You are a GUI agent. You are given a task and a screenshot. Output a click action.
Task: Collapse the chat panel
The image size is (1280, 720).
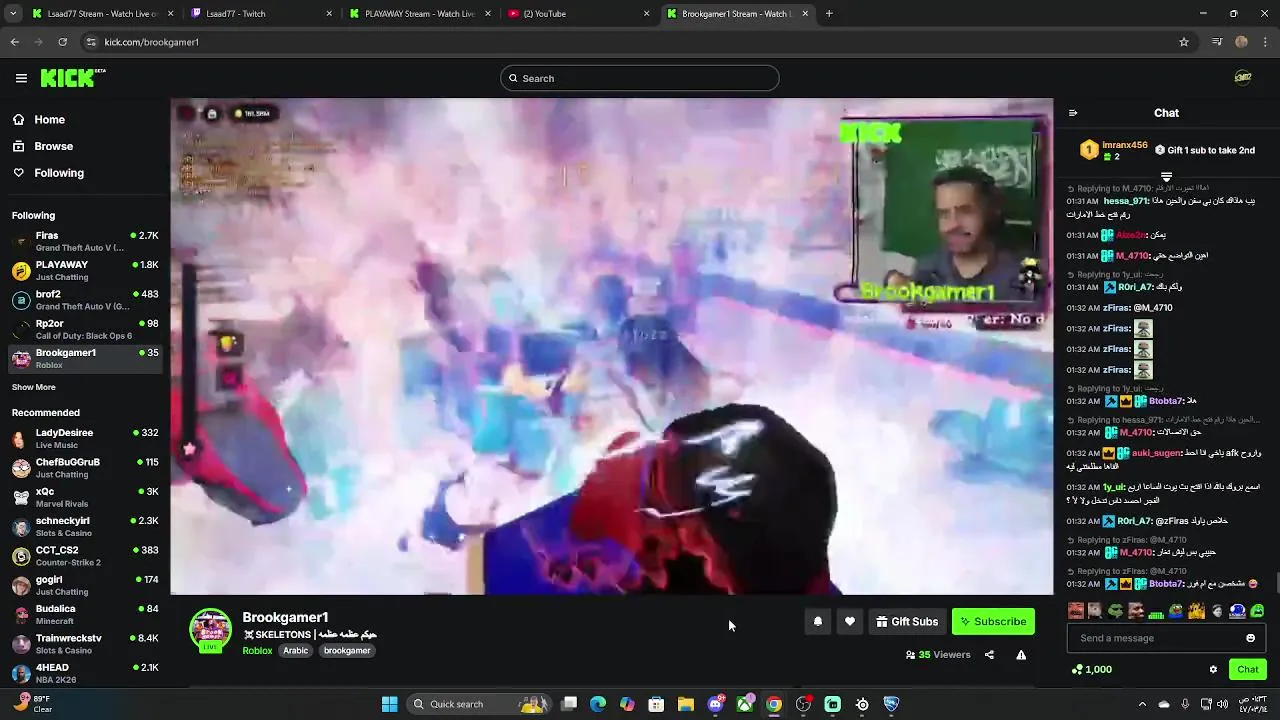click(1073, 113)
